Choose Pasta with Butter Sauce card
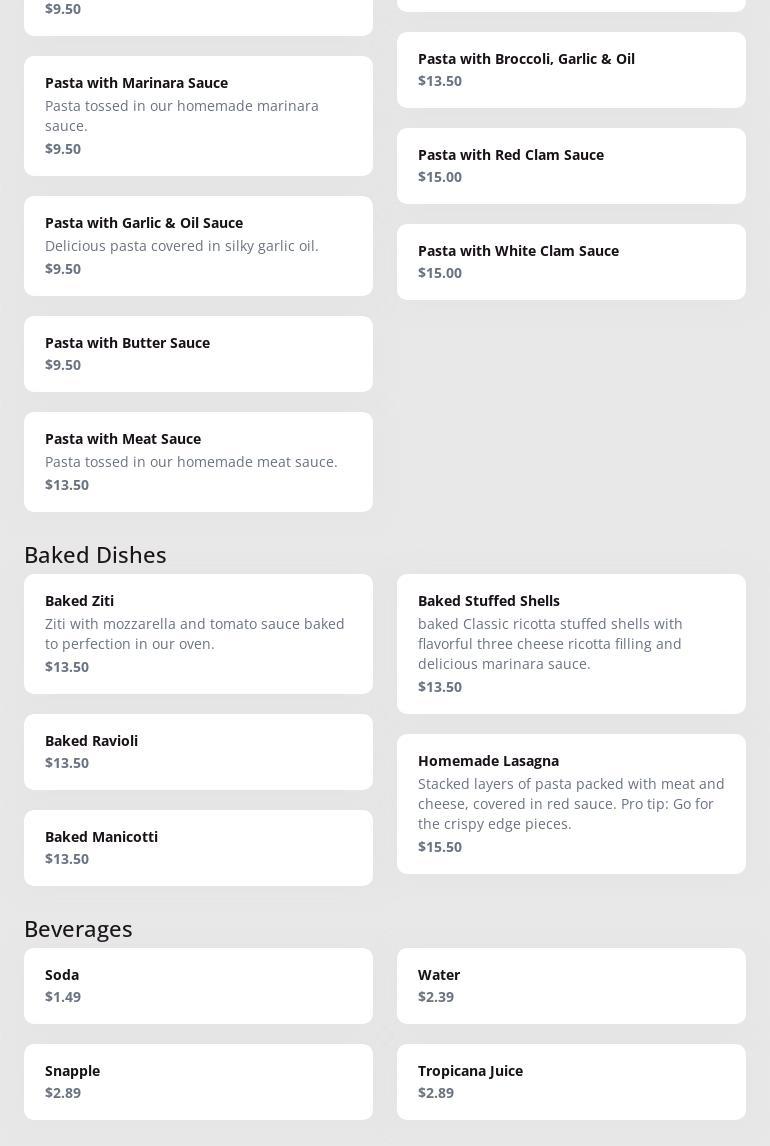The width and height of the screenshot is (770, 1146). 198,354
